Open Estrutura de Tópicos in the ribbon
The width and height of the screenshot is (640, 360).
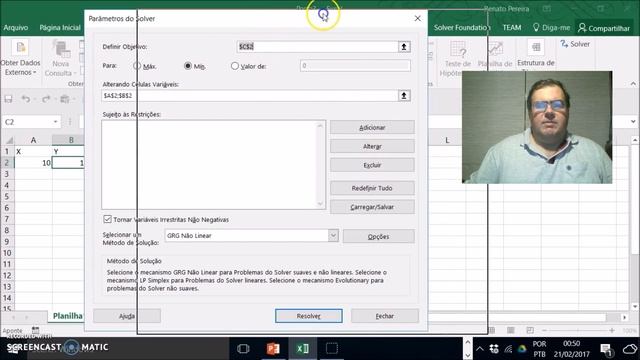pos(536,54)
